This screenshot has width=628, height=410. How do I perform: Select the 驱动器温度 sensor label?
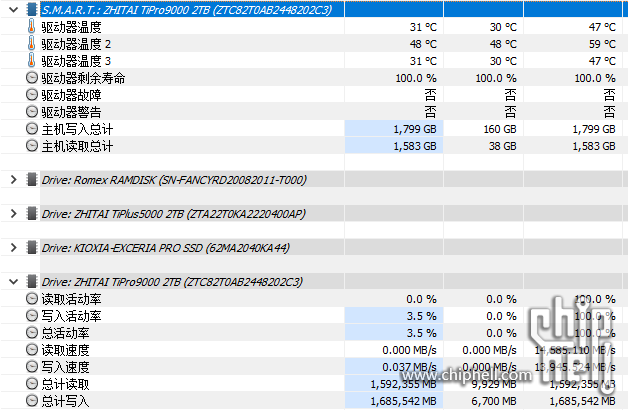click(x=71, y=27)
